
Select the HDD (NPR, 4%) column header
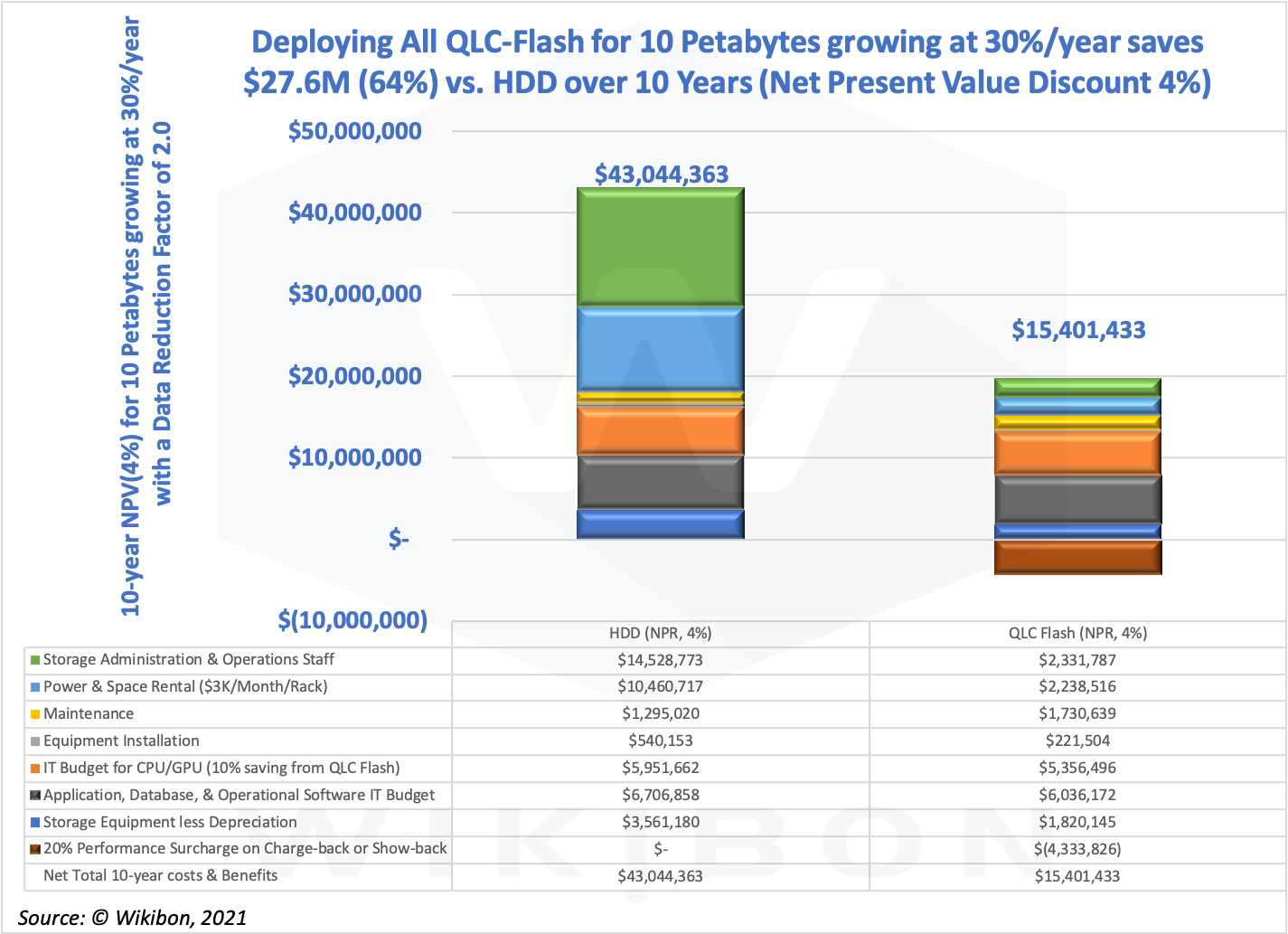coord(660,633)
